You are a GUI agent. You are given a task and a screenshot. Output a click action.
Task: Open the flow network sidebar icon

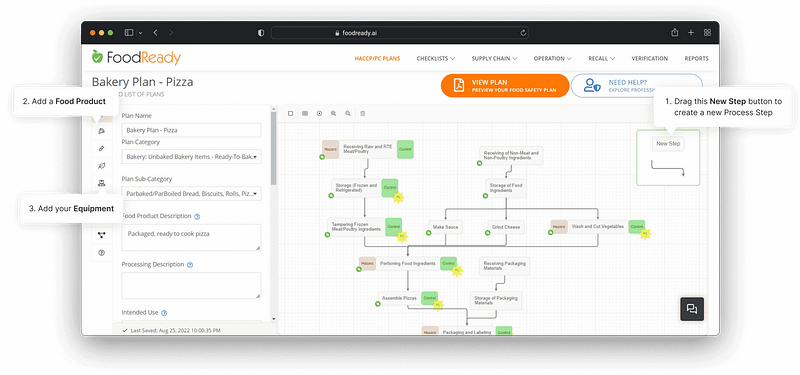pos(101,235)
